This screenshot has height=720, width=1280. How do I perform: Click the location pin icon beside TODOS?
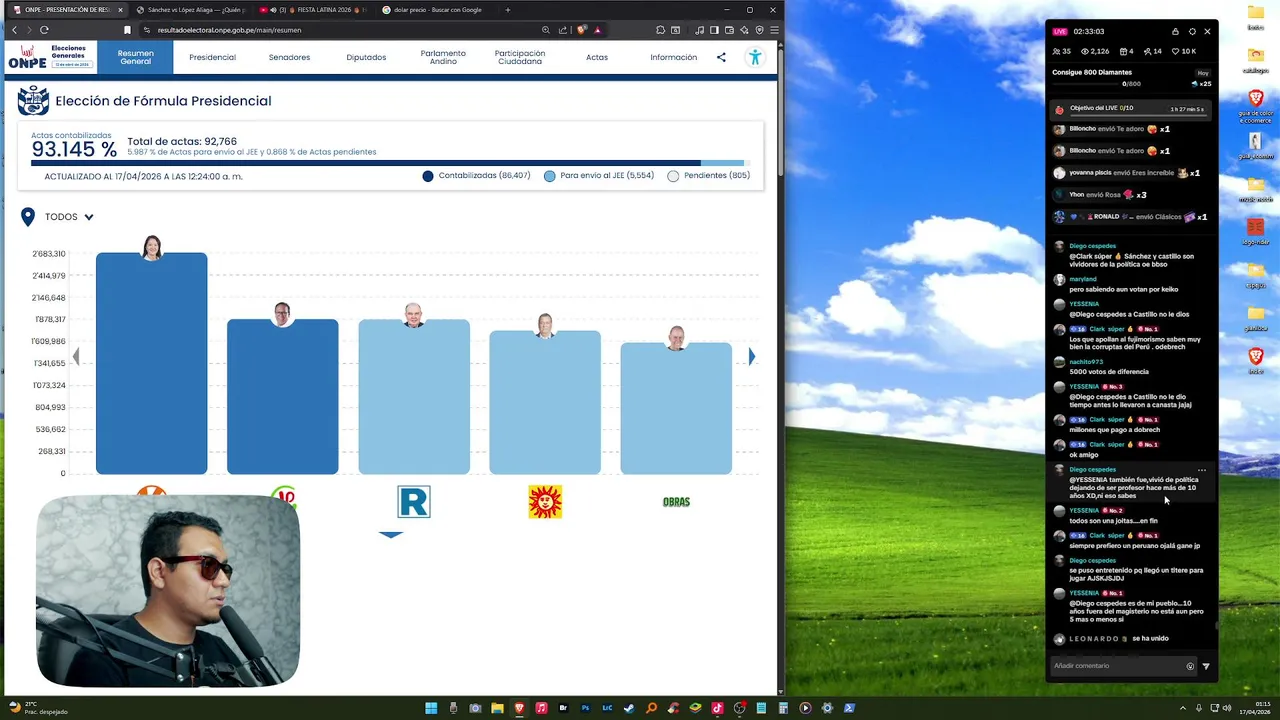pos(28,216)
